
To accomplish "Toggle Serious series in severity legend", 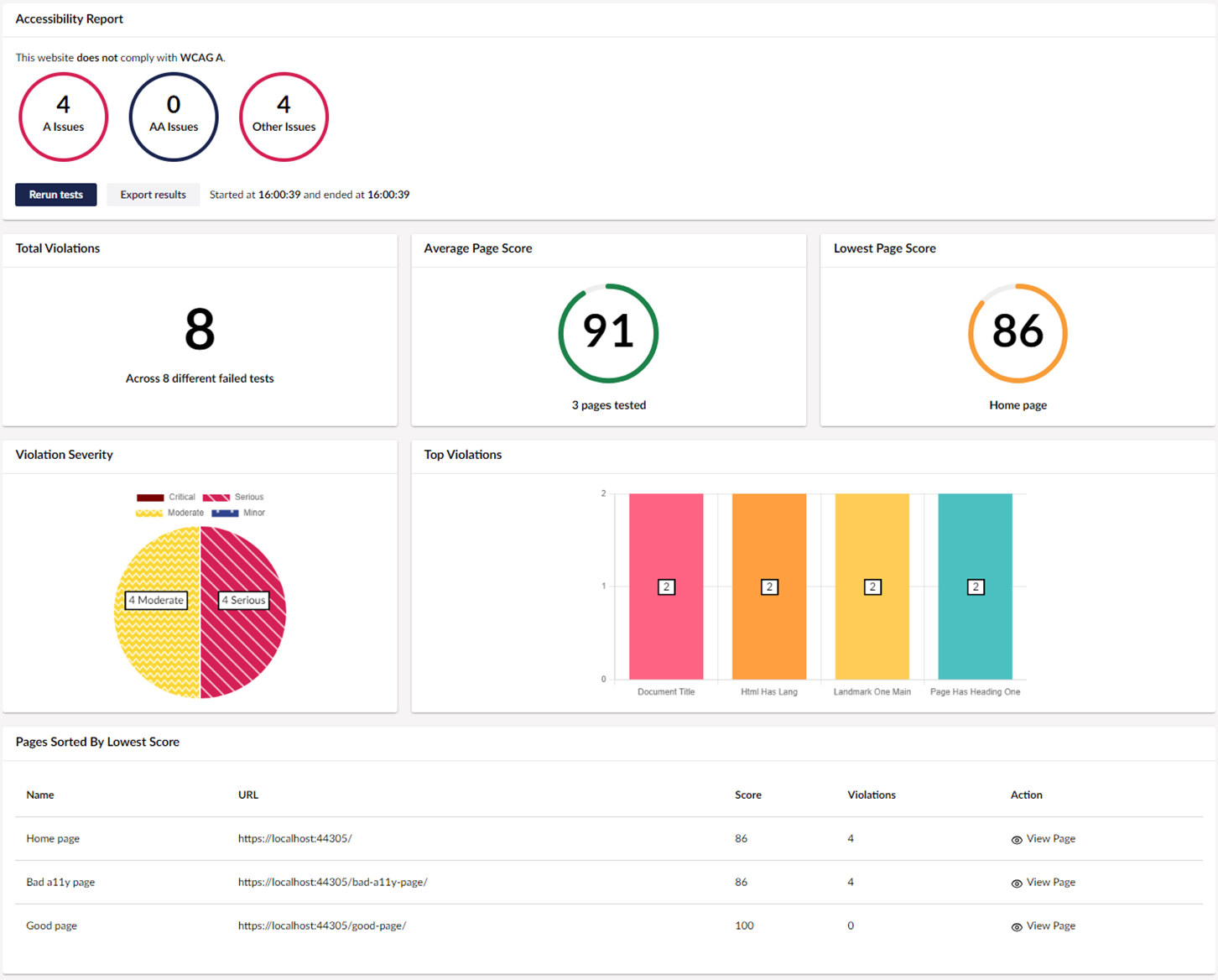I will coord(233,498).
